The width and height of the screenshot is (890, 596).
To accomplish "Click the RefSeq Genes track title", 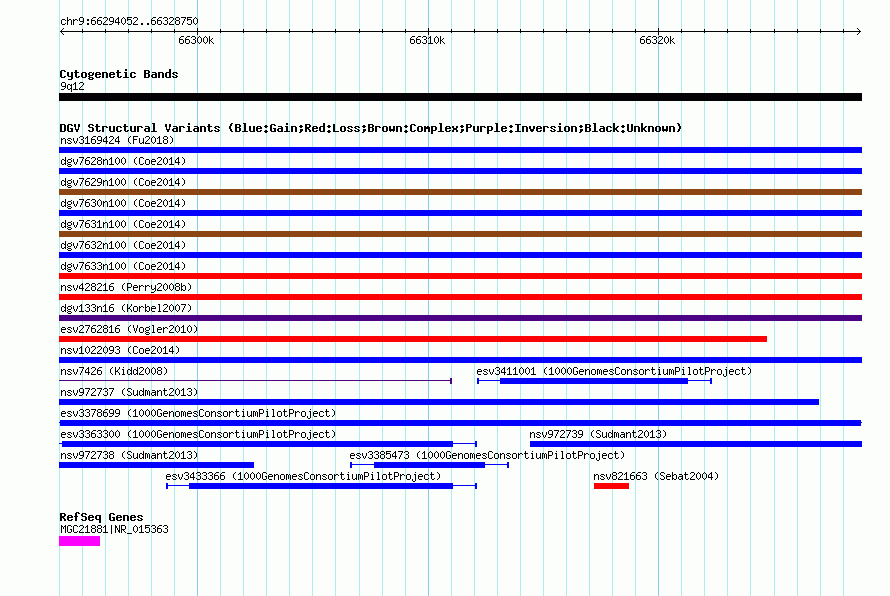I will click(102, 517).
